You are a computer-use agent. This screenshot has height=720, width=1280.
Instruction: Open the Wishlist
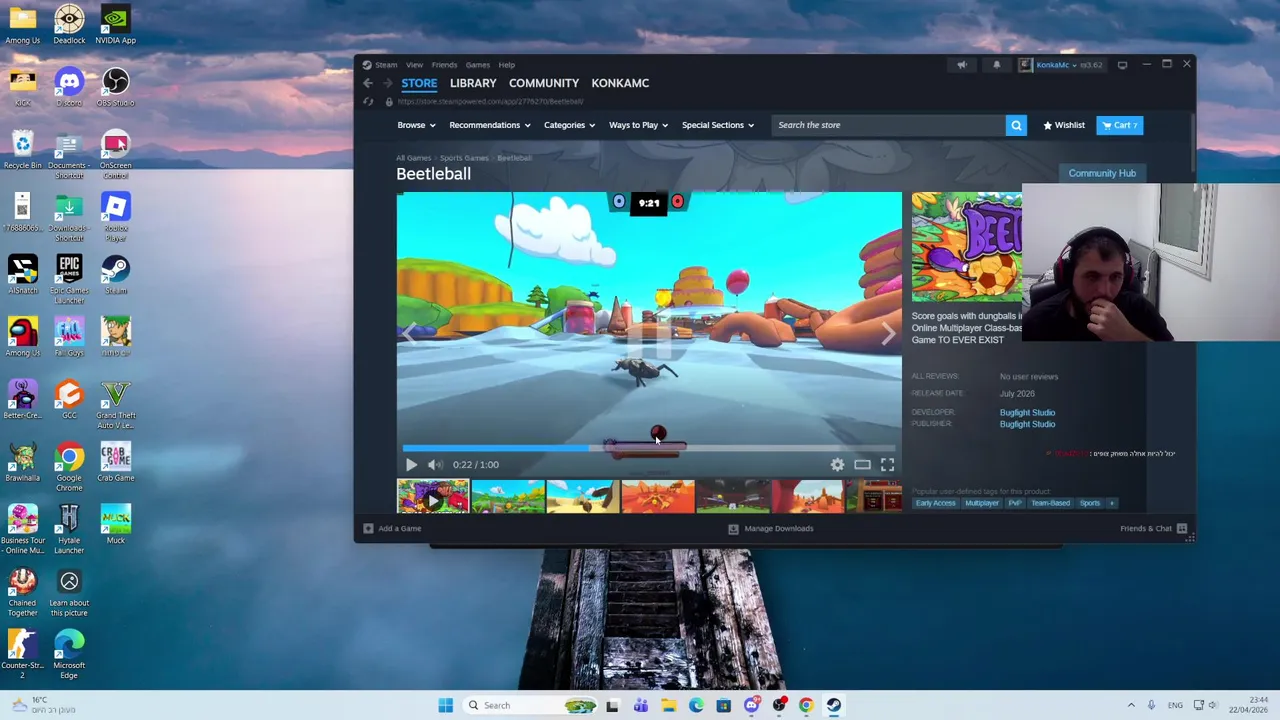[1064, 125]
